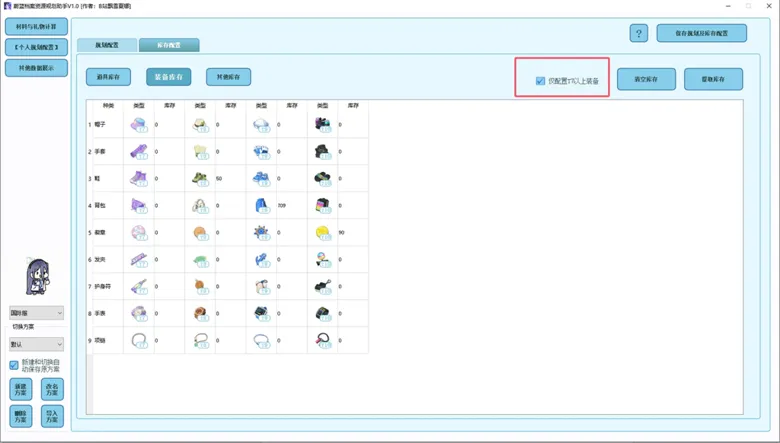Click the 帽子 row label
Viewport: 780px width, 443px height.
(100, 124)
